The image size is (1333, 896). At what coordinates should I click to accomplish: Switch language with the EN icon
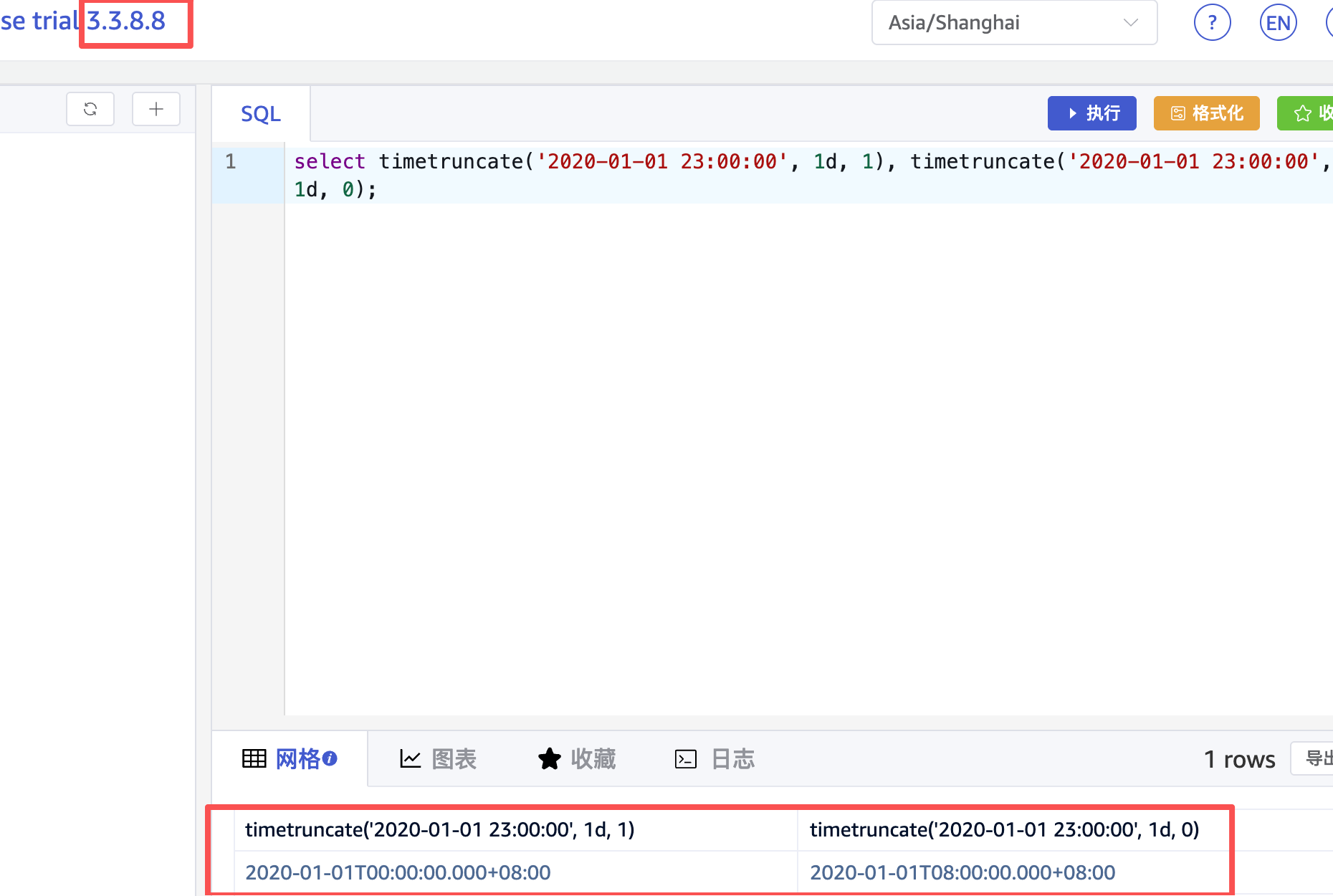(x=1278, y=23)
